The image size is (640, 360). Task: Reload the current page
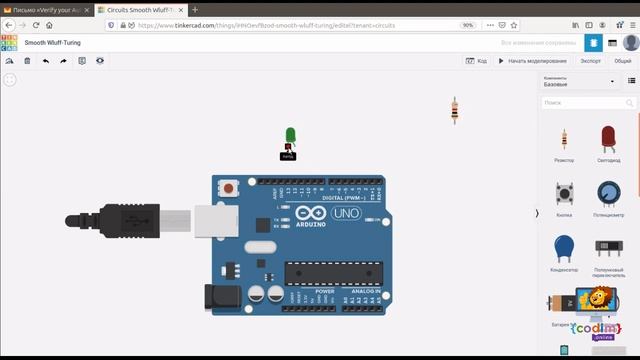click(x=36, y=25)
